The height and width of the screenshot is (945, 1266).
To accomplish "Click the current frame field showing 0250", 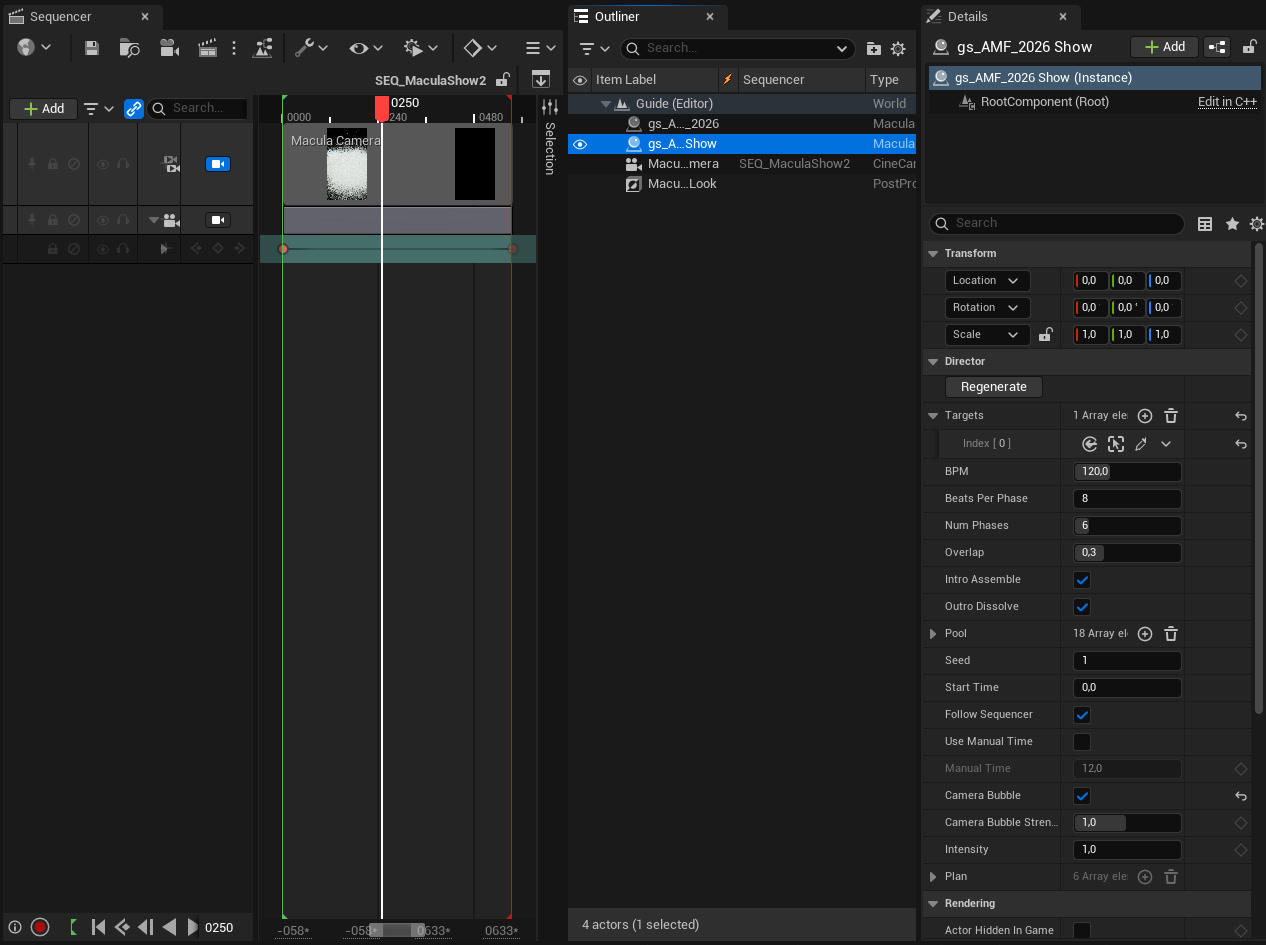I will pos(219,927).
